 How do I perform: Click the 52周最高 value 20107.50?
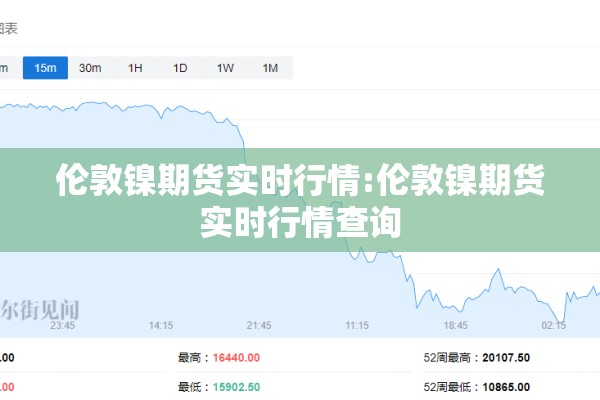pyautogui.click(x=506, y=358)
